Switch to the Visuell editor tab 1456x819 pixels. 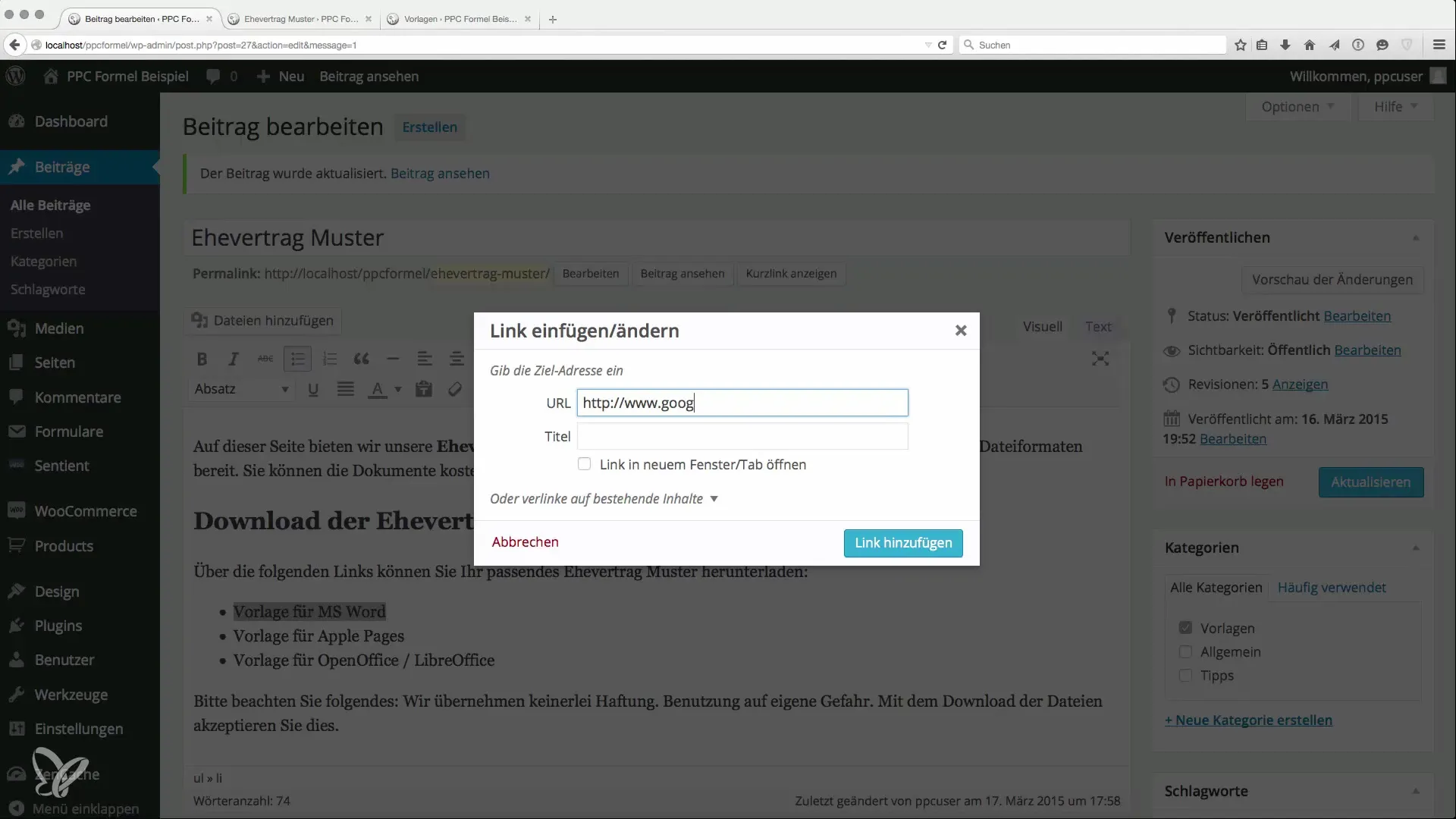click(1042, 327)
